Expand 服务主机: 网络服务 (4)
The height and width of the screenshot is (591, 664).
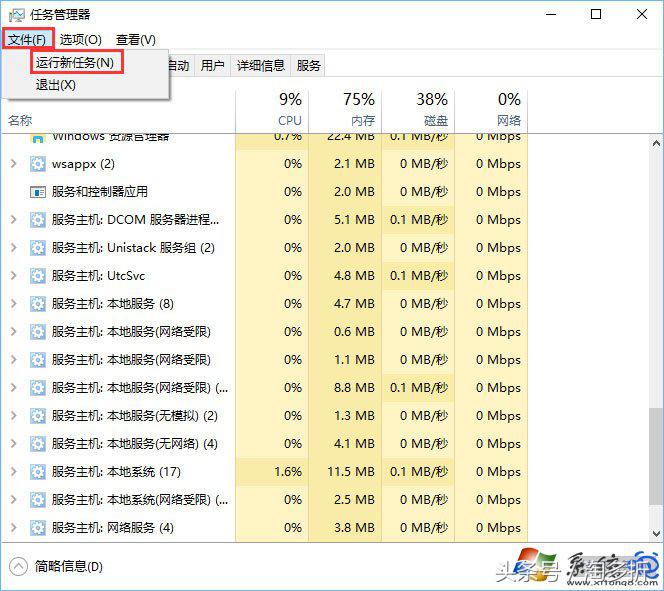coord(14,527)
